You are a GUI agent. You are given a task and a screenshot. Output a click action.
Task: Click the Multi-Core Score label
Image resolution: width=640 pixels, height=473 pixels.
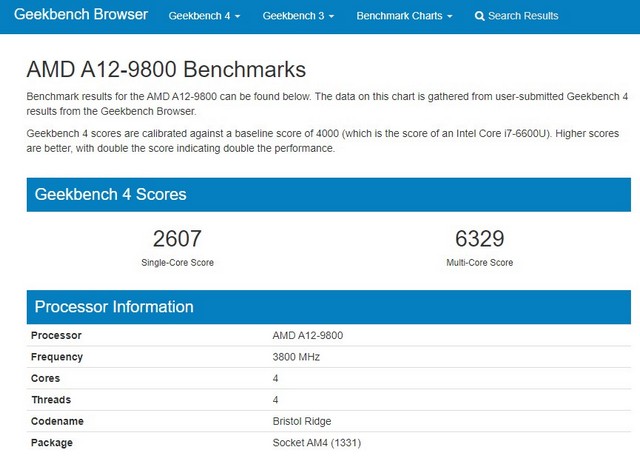[x=479, y=262]
